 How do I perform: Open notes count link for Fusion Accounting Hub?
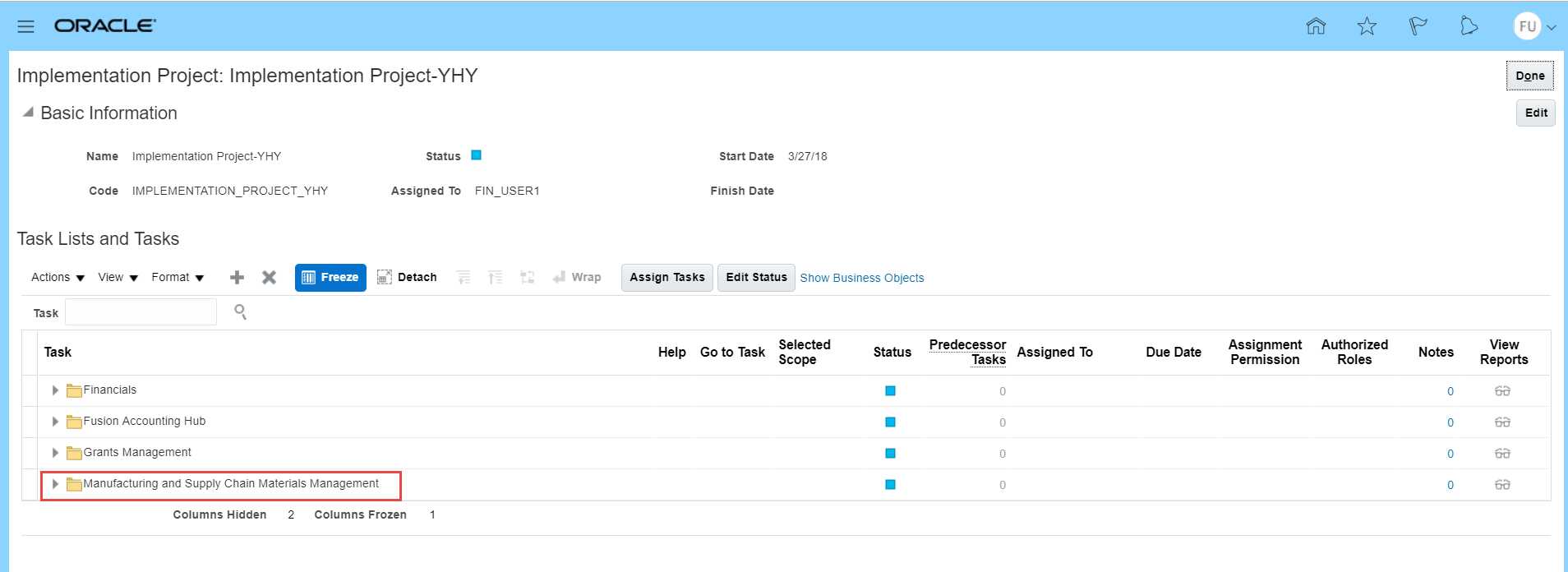pos(1450,422)
